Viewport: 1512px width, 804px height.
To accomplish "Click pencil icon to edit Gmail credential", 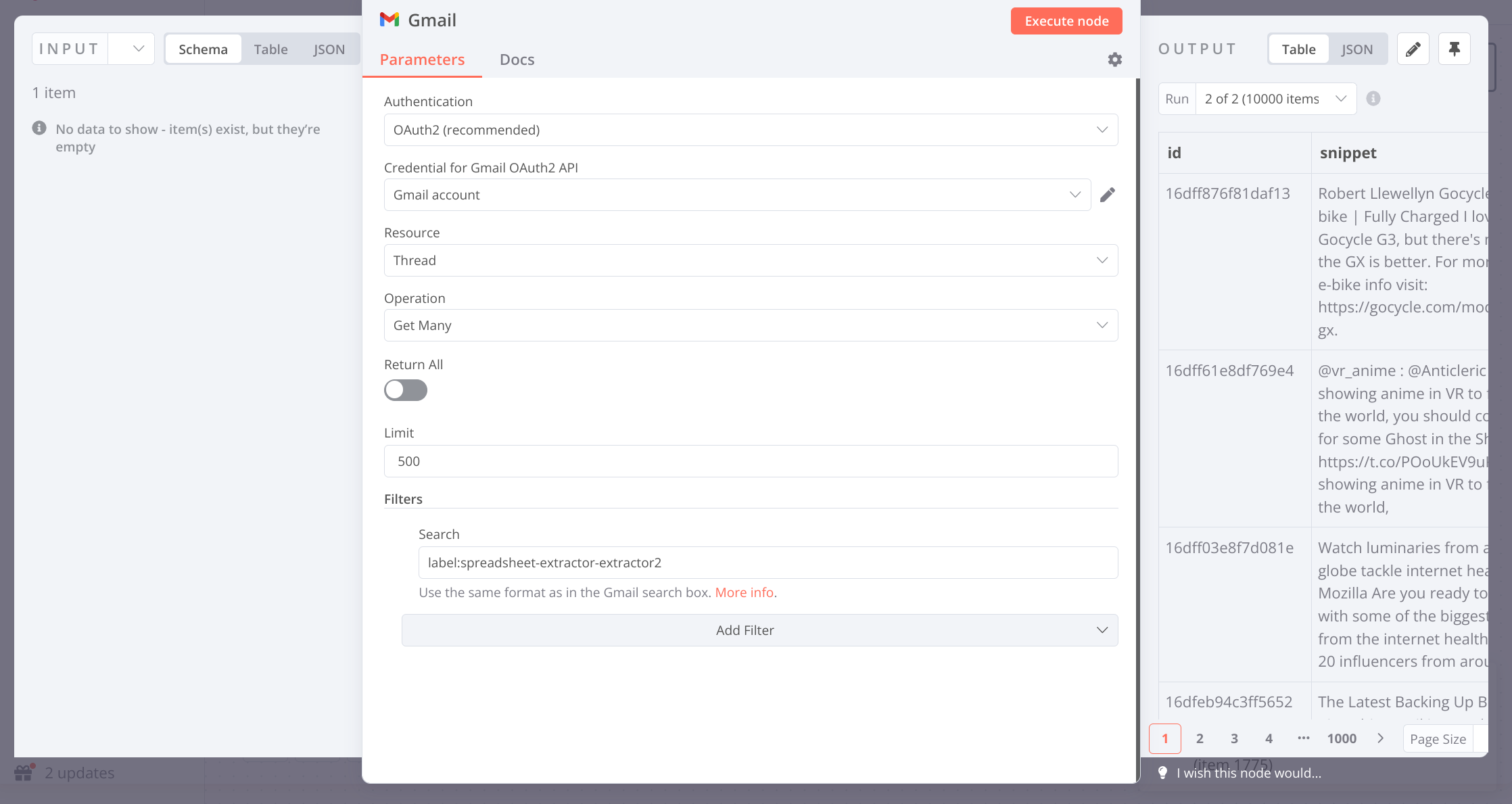I will pos(1108,195).
